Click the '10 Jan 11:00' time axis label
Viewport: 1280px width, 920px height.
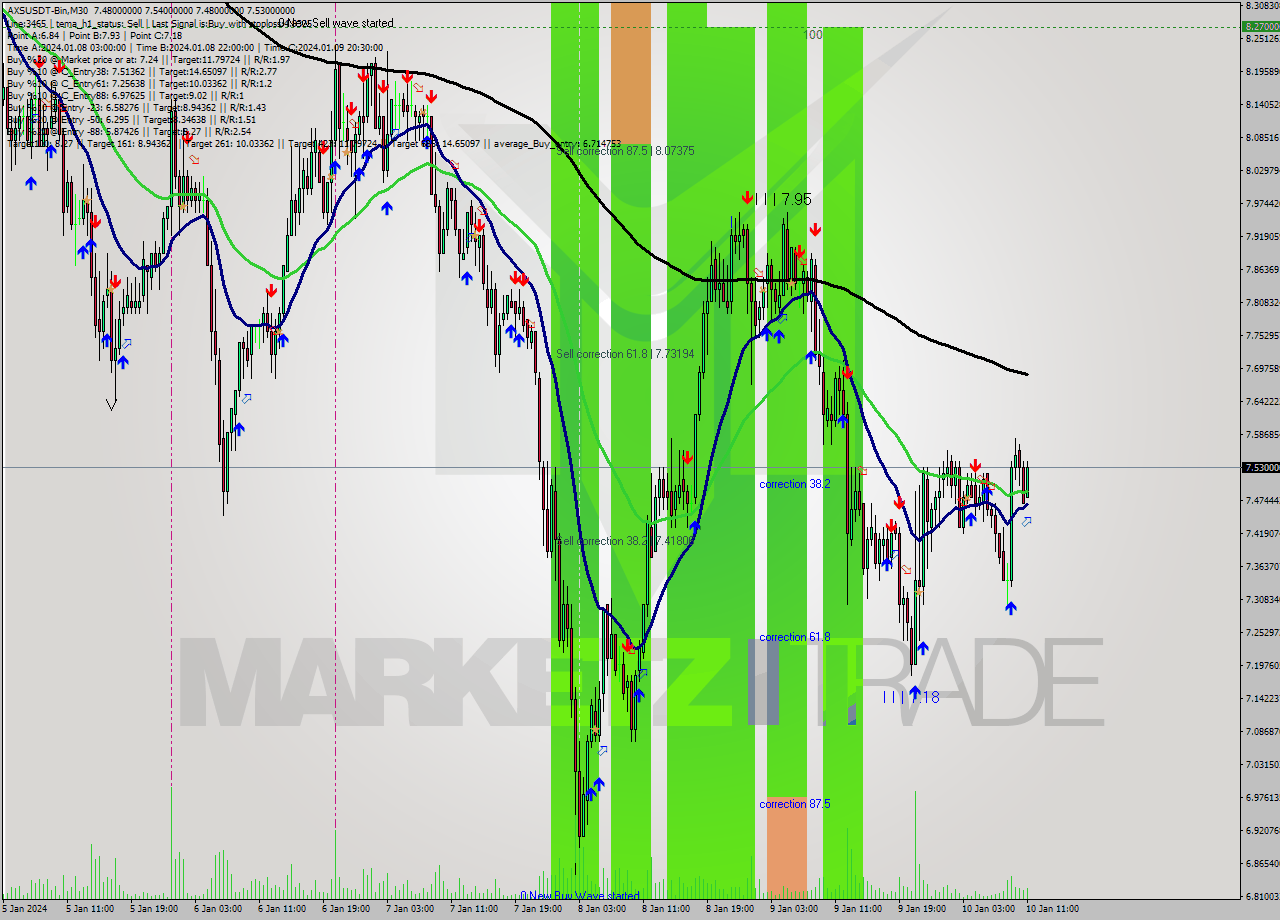(x=1051, y=909)
